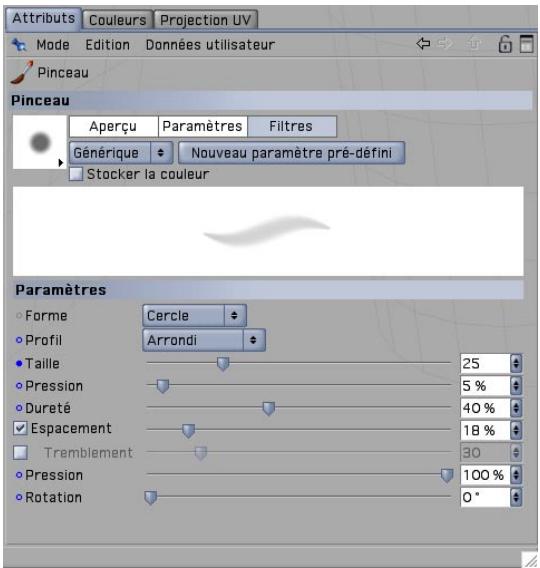This screenshot has width=540, height=568.
Task: Open the Générique preset dropdown
Action: [121, 153]
